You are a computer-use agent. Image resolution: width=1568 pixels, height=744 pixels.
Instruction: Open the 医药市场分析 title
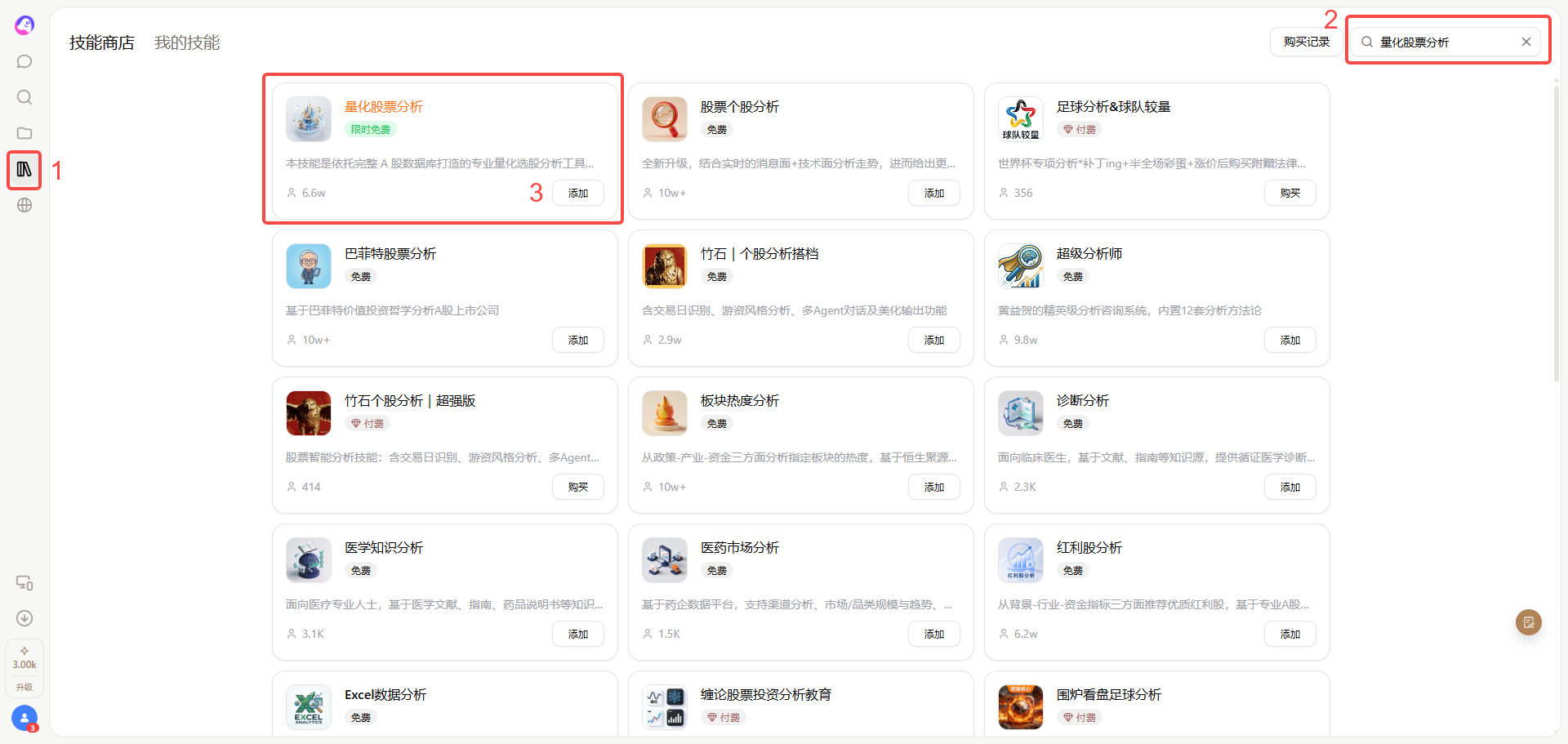tap(740, 548)
